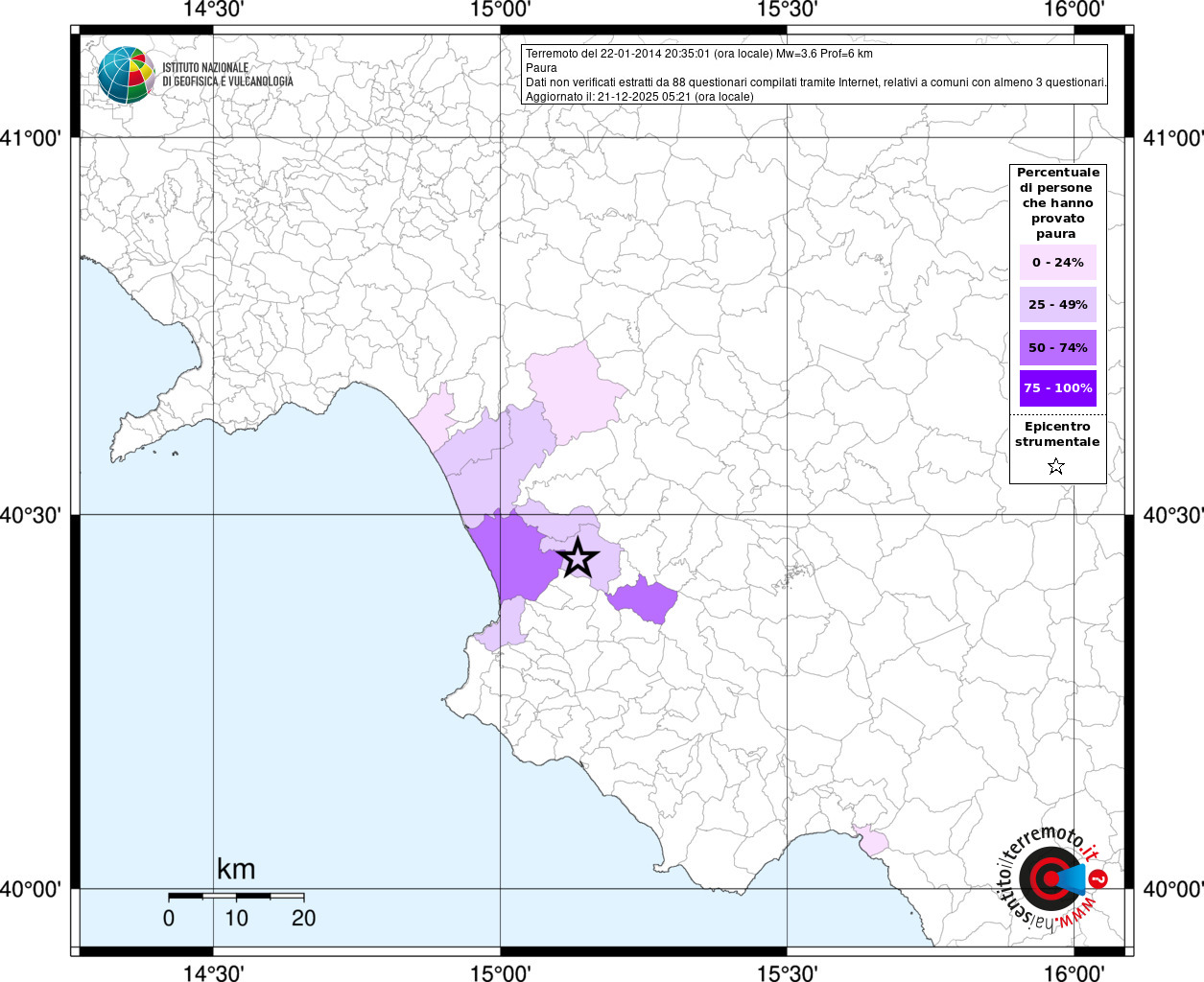The height and width of the screenshot is (982, 1204).
Task: Select the 0 - 24% legend swatch
Action: [x=1058, y=262]
